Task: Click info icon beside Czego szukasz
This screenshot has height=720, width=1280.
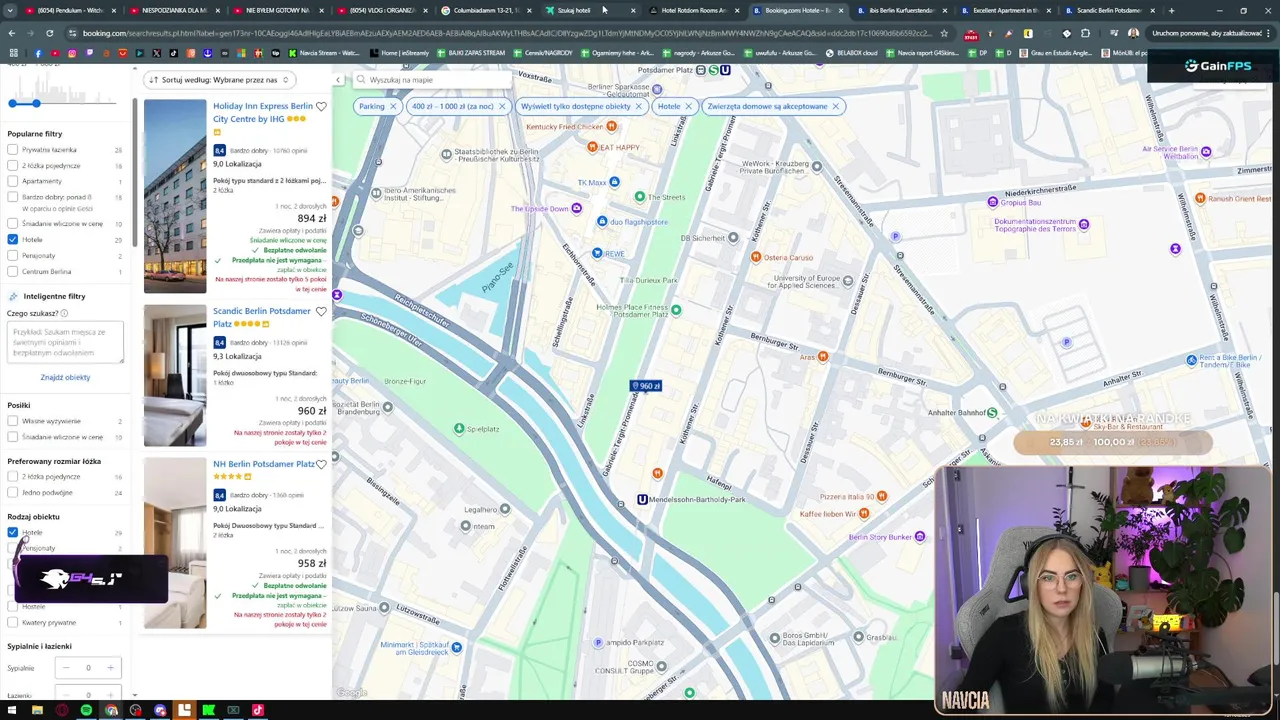Action: pyautogui.click(x=64, y=314)
